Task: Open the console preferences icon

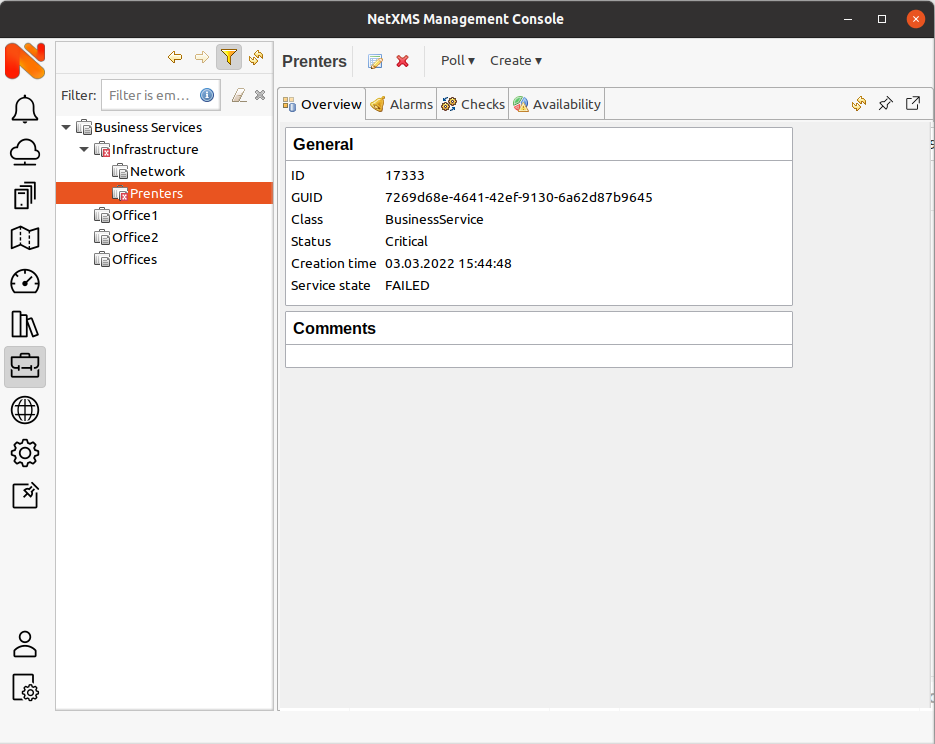Action: coord(25,688)
